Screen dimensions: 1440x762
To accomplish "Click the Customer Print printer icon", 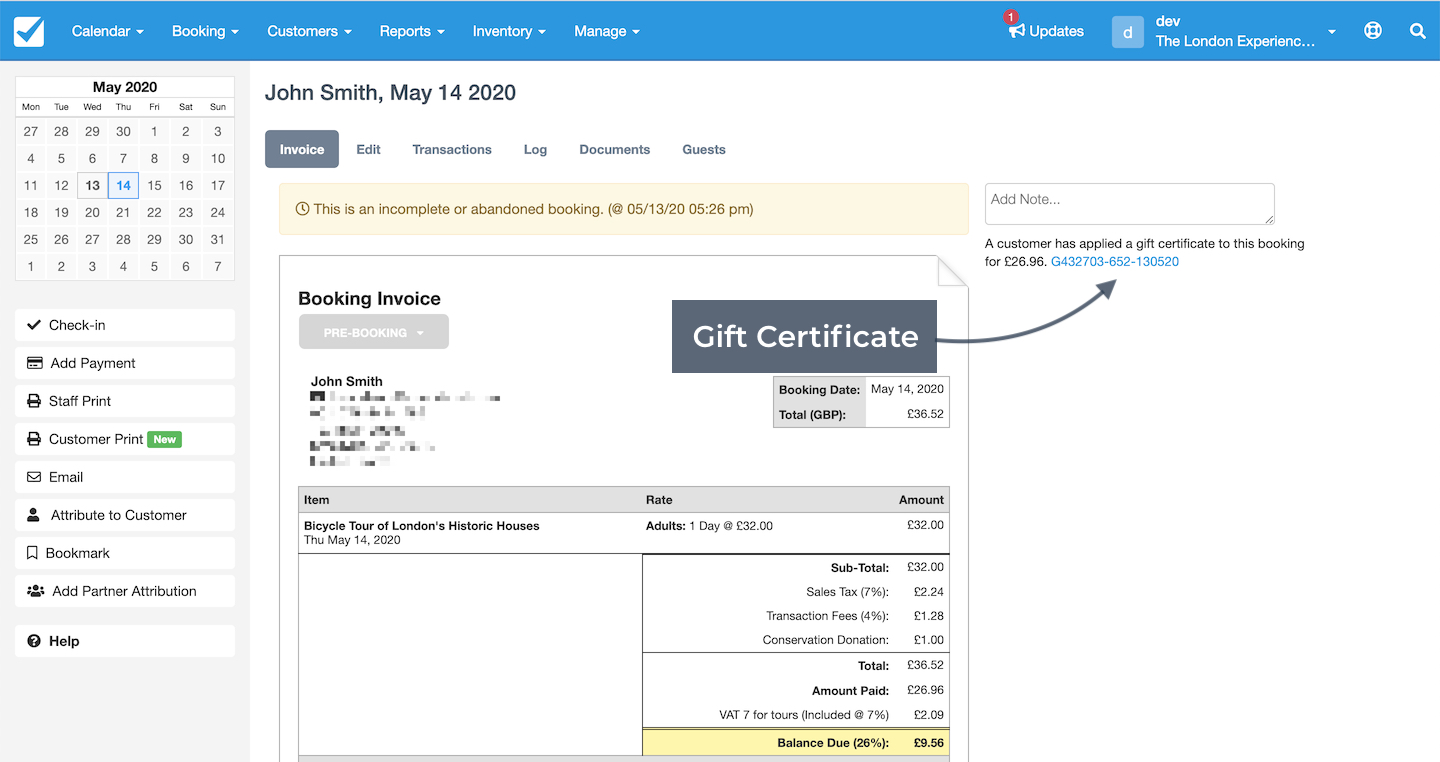I will click(34, 439).
